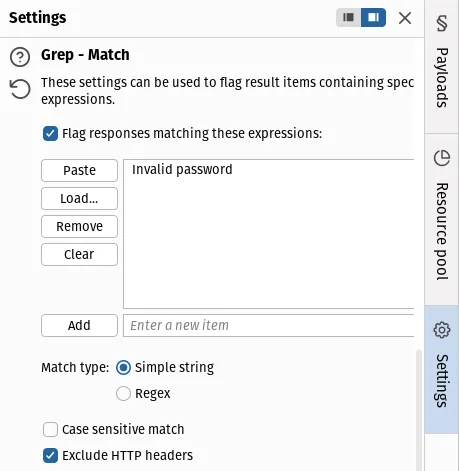Image resolution: width=459 pixels, height=471 pixels.
Task: Toggle Flag responses matching these expressions
Action: (50, 133)
